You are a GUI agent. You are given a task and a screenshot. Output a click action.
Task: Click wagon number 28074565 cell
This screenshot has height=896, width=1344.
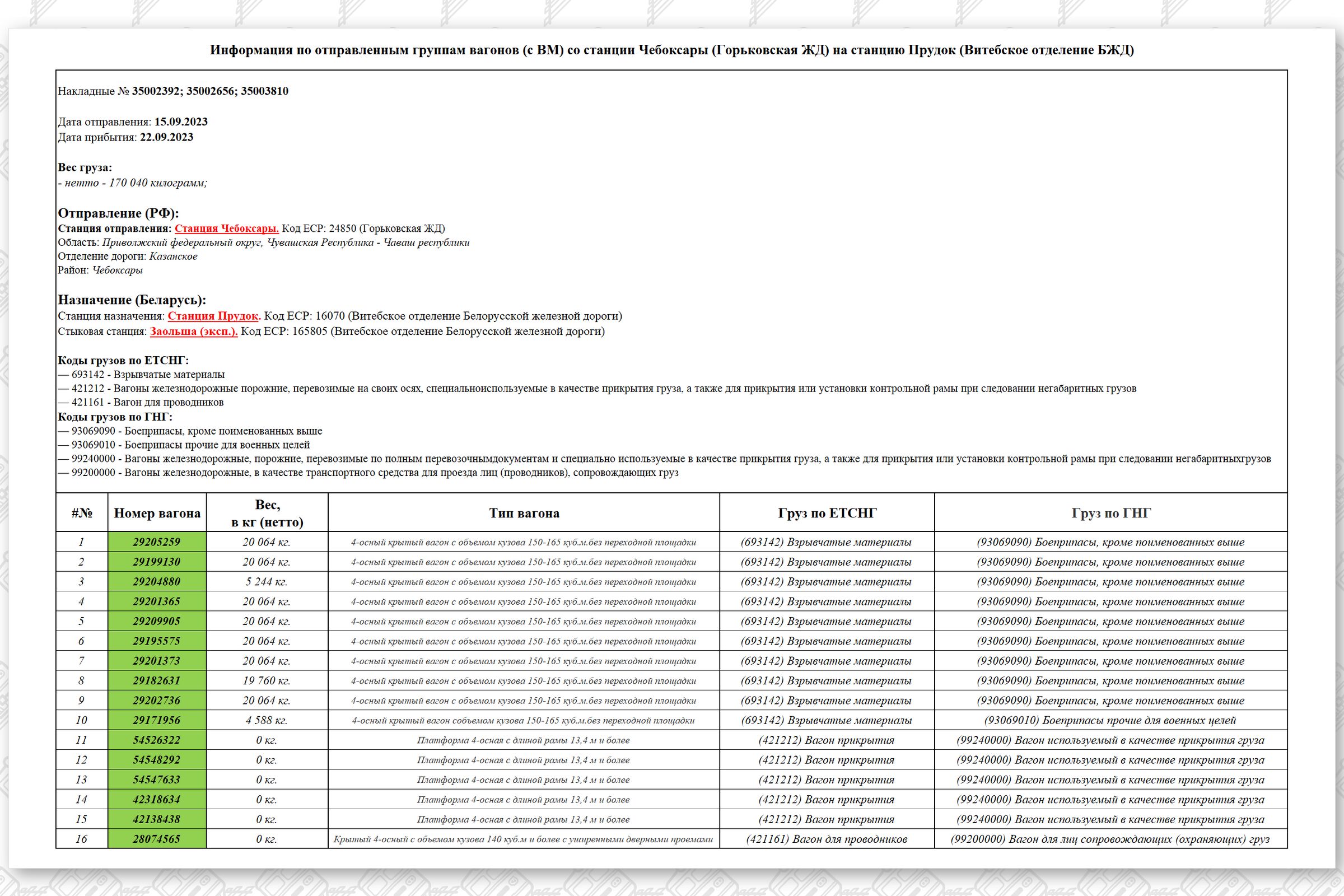[157, 839]
